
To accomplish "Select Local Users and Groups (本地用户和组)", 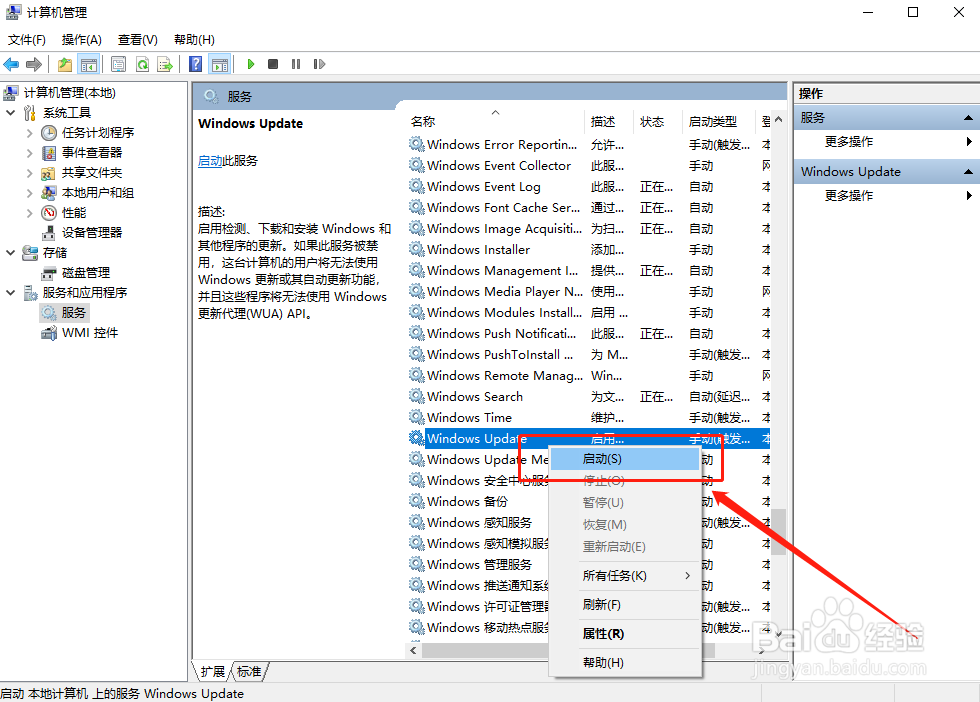I will click(98, 193).
